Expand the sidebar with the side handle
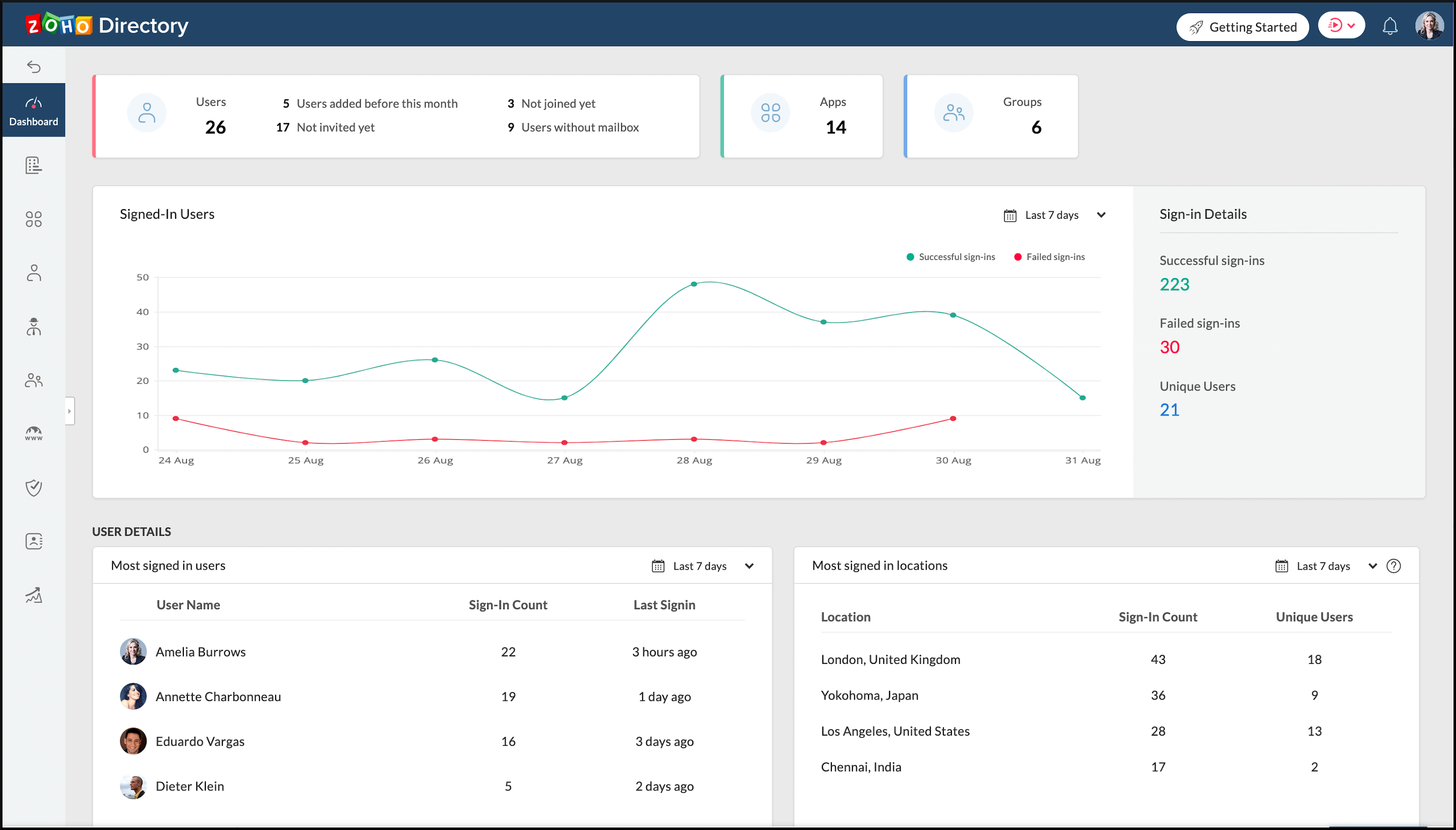This screenshot has height=830, width=1456. point(70,411)
